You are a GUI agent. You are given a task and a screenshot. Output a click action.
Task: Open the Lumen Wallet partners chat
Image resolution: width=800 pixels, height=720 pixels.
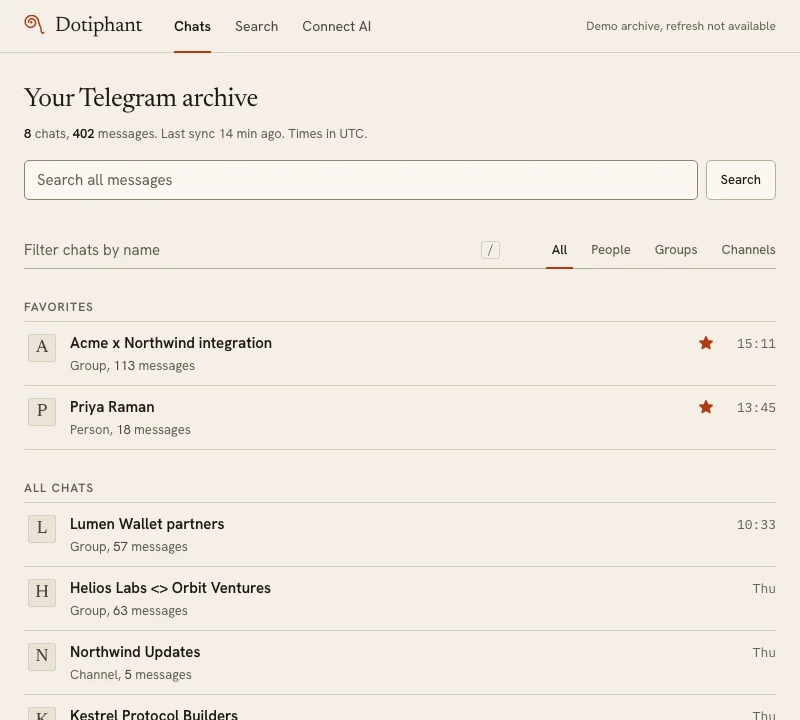[x=399, y=534]
